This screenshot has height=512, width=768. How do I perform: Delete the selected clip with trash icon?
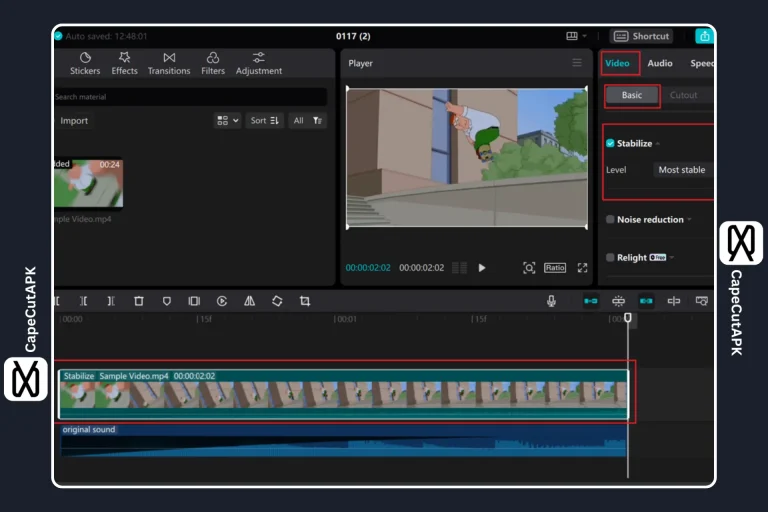[x=139, y=301]
